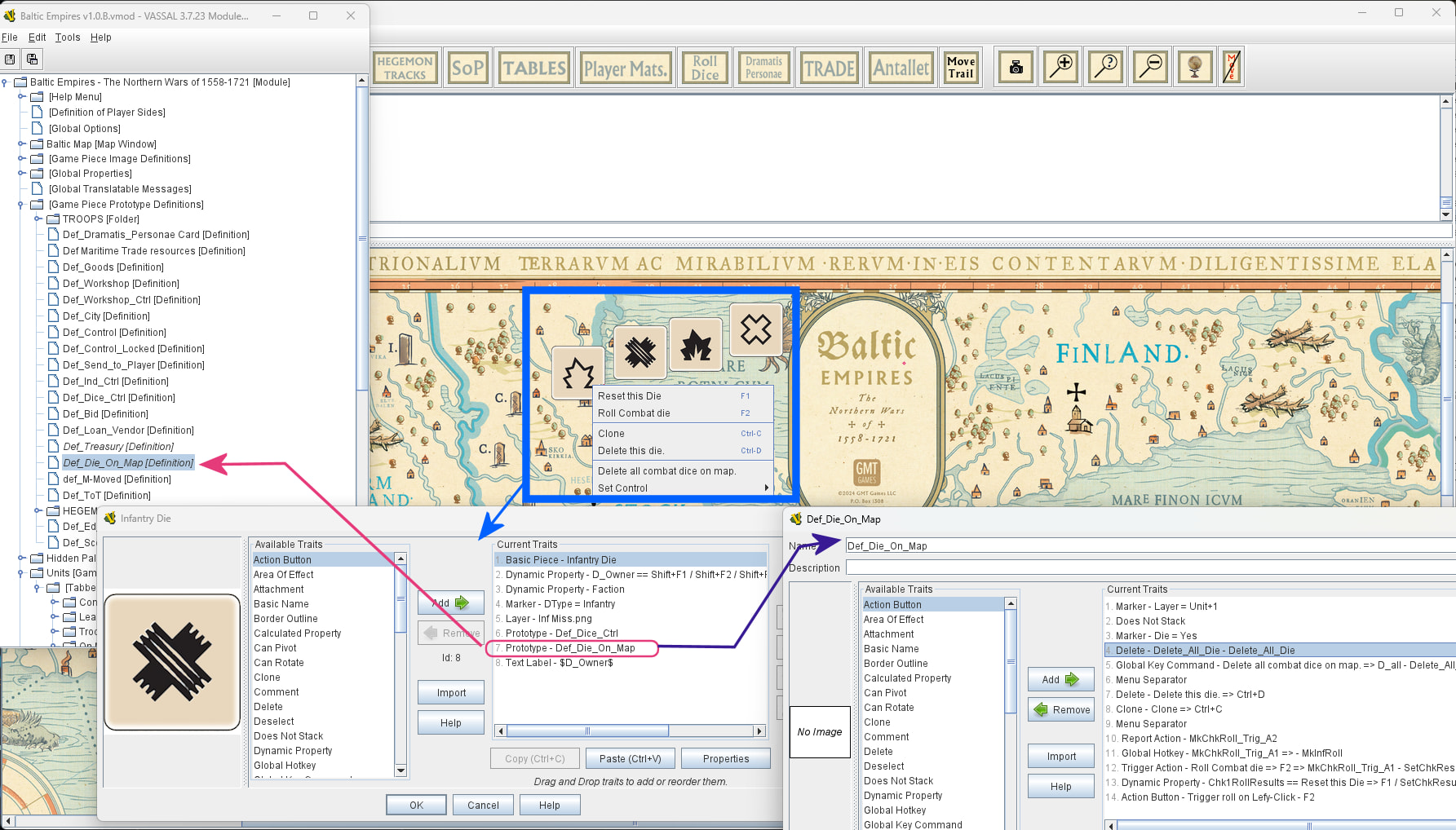This screenshot has height=830, width=1456.
Task: Click the Def_Die_On_Map definition file icon in tree
Action: click(x=53, y=462)
